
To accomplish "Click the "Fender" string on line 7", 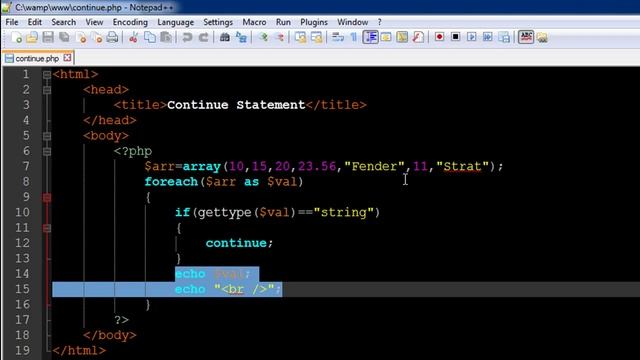I will coord(374,166).
